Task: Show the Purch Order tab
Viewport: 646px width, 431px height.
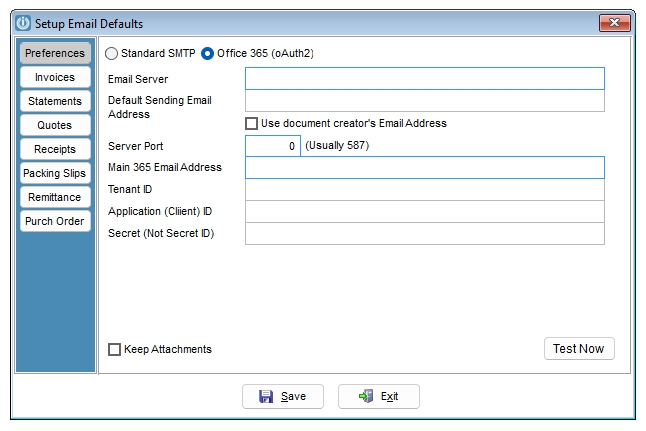Action: coord(55,221)
